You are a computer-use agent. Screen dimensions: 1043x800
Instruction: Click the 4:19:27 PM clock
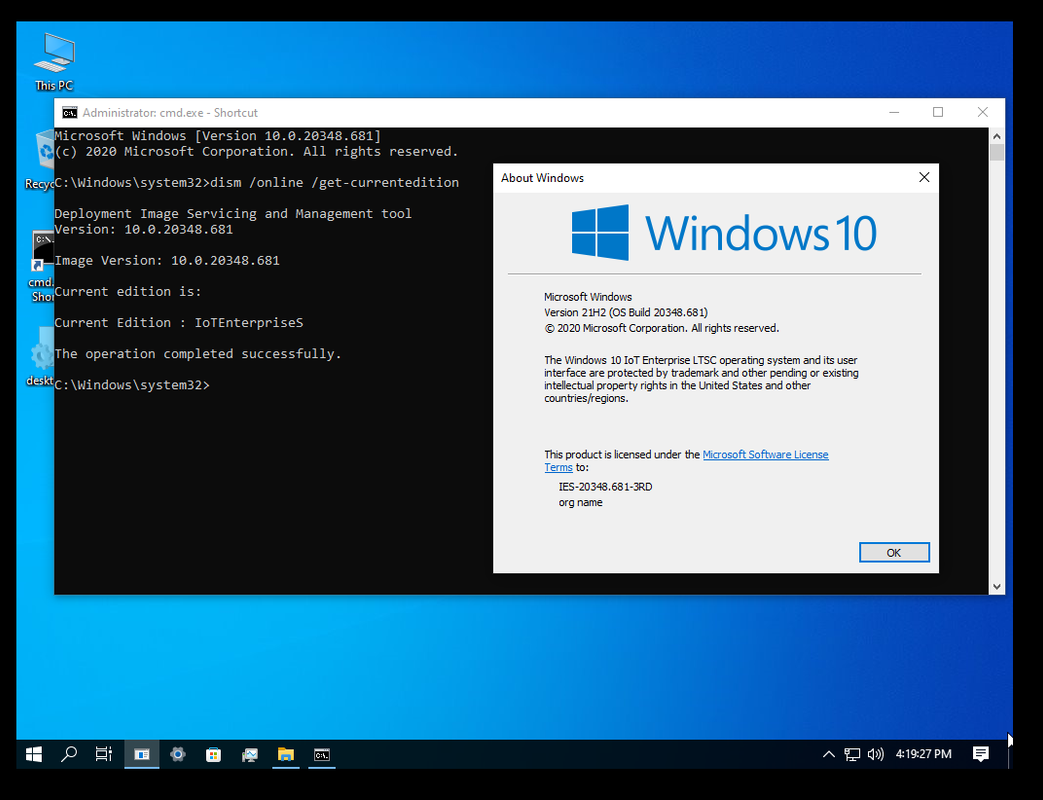point(923,754)
